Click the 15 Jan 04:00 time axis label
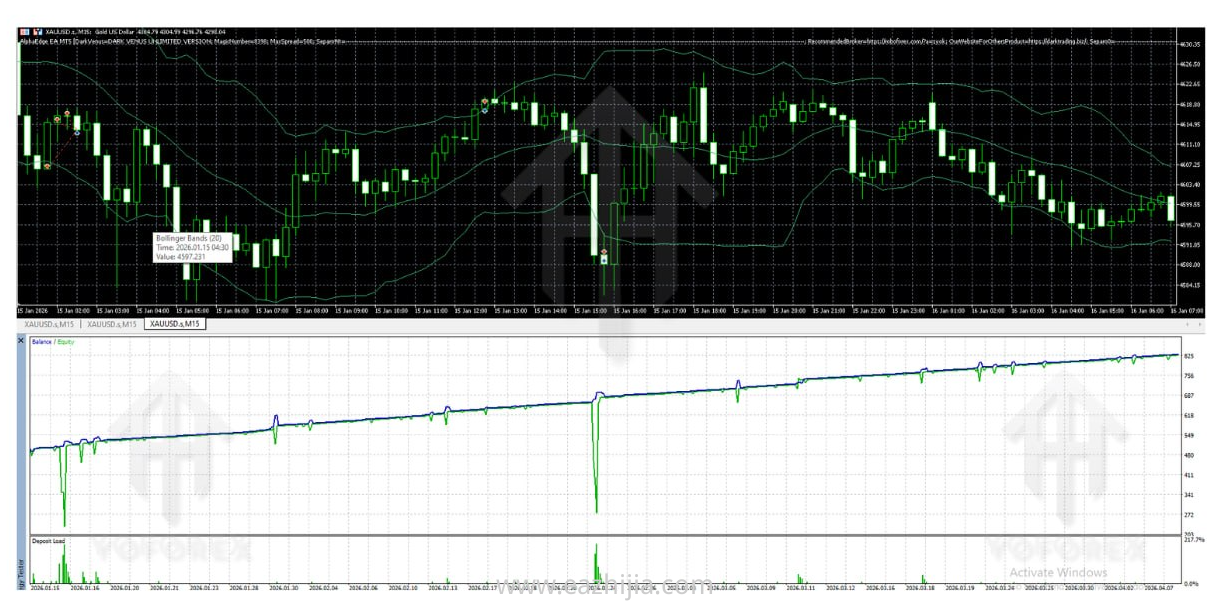Screen dimensions: 1209x606 coord(154,311)
